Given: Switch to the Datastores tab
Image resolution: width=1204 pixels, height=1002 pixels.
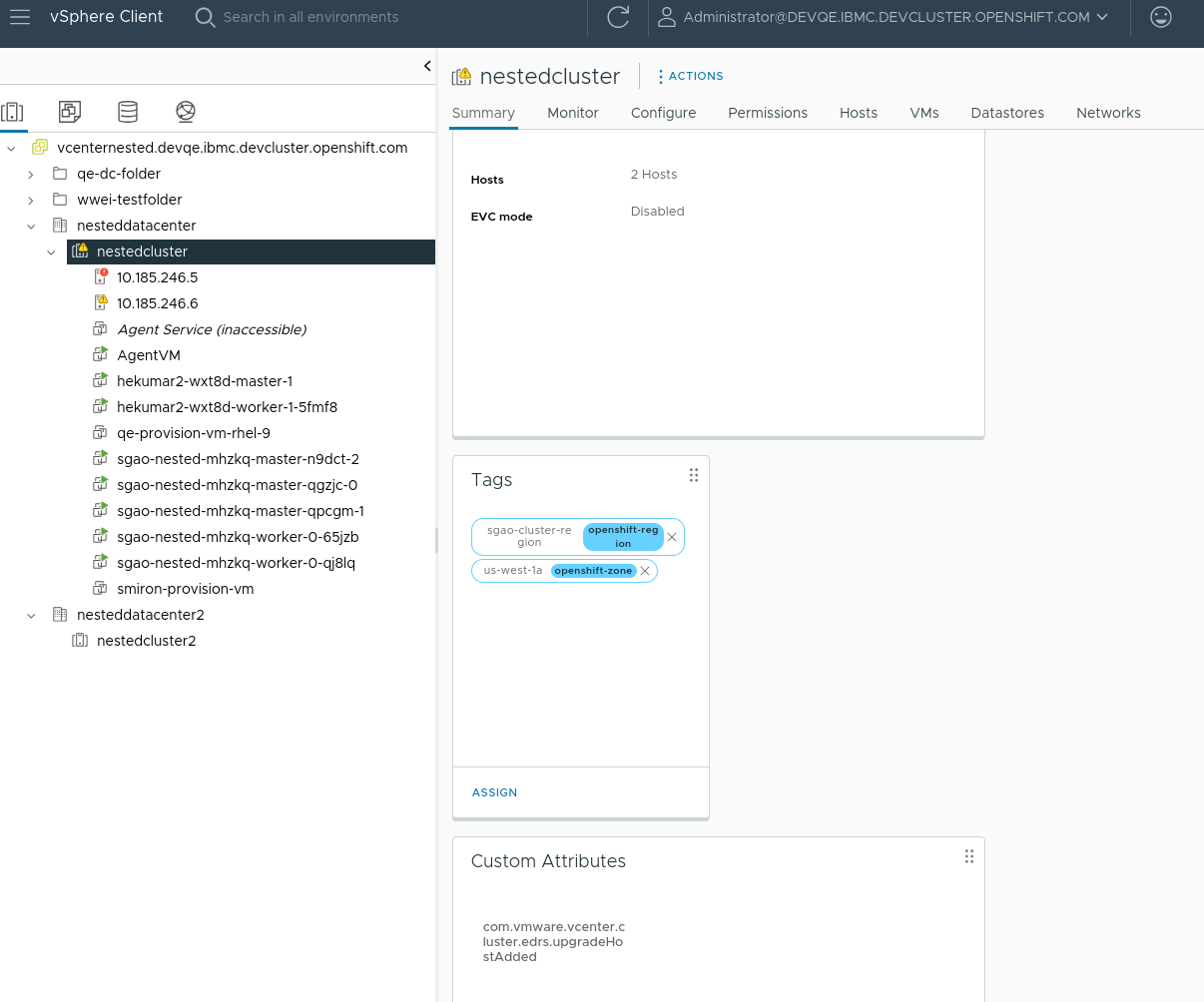Looking at the screenshot, I should [x=1006, y=113].
